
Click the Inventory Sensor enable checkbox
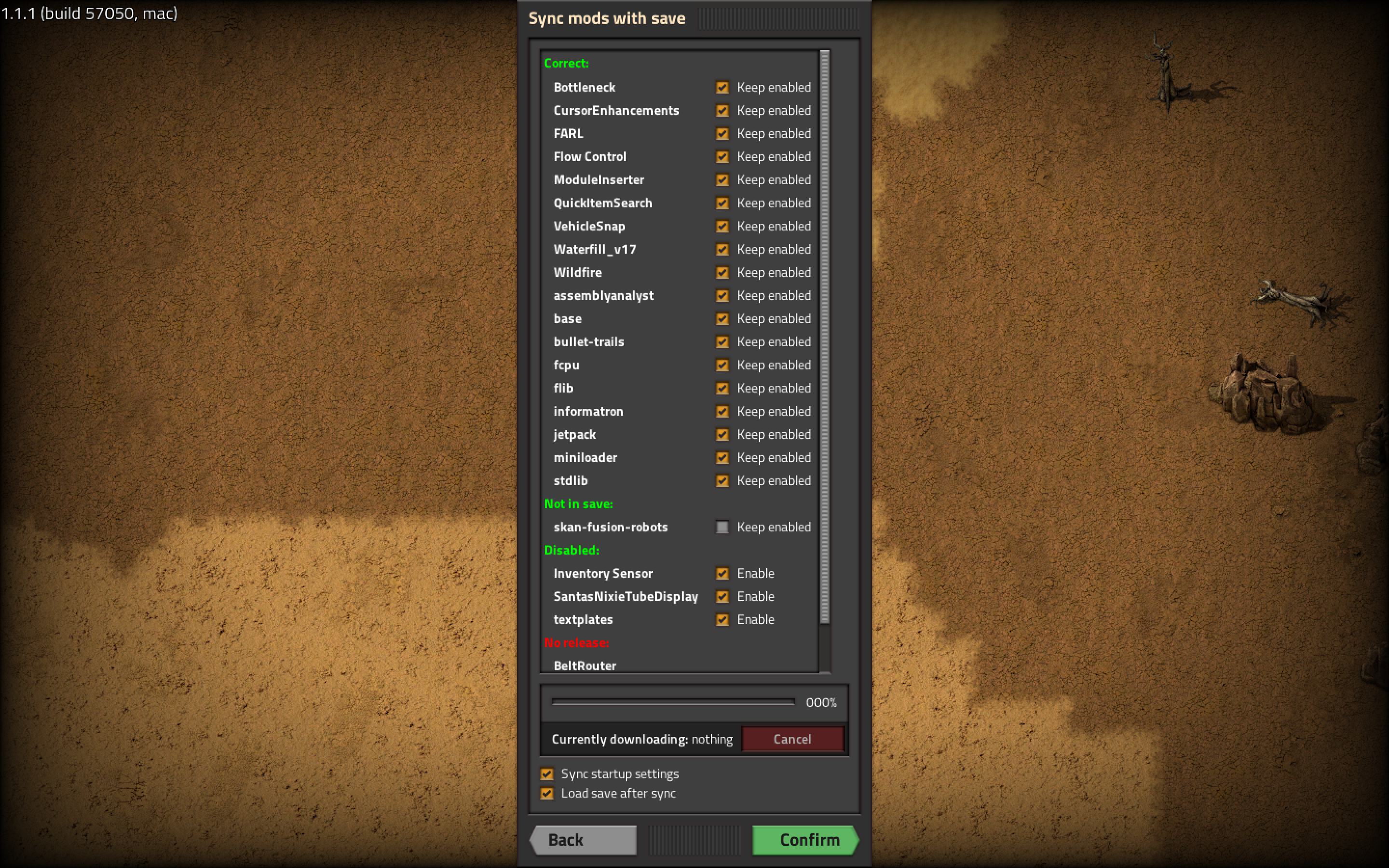pyautogui.click(x=721, y=573)
